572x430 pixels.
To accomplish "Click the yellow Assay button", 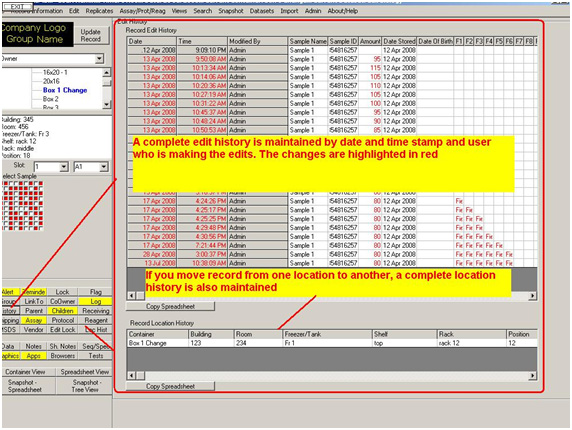I will (34, 320).
